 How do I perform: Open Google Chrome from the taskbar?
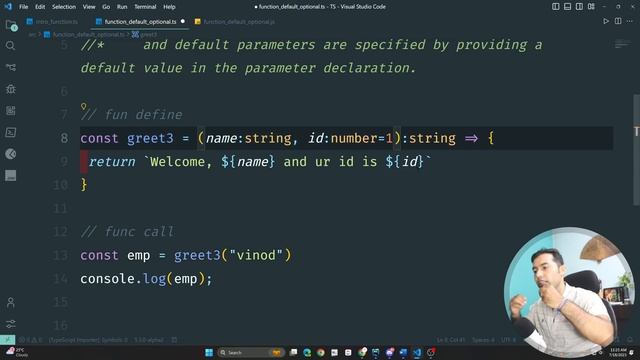coord(321,352)
